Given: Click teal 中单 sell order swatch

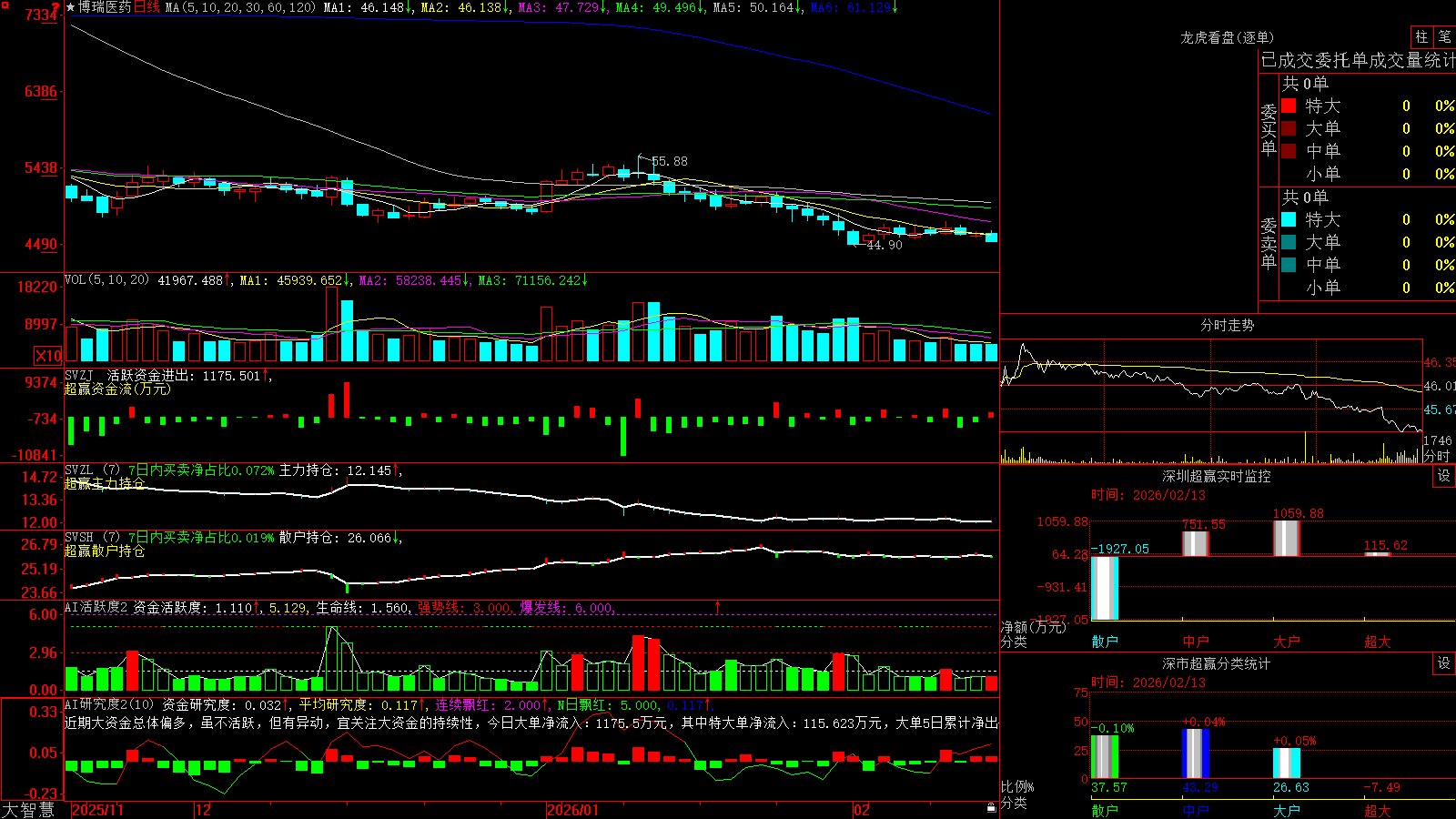Looking at the screenshot, I should (1289, 265).
